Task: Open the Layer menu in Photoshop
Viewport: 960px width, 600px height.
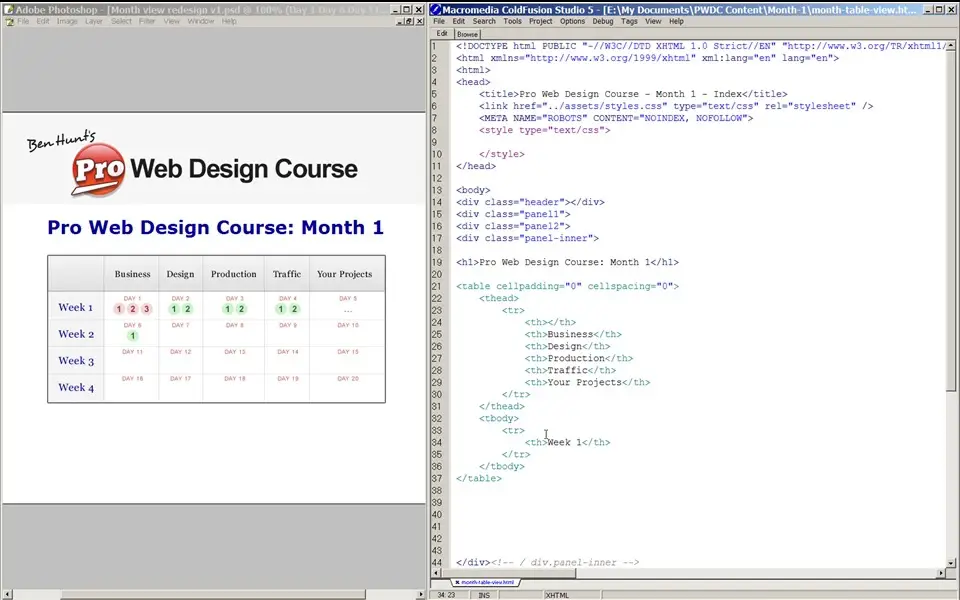Action: 94,21
